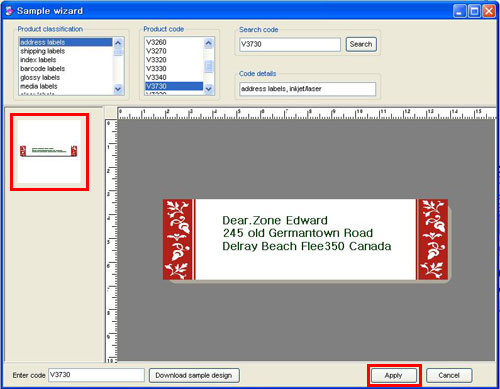Screen dimensions: 500x389
Task: Select product code V3340
Action: [x=156, y=77]
